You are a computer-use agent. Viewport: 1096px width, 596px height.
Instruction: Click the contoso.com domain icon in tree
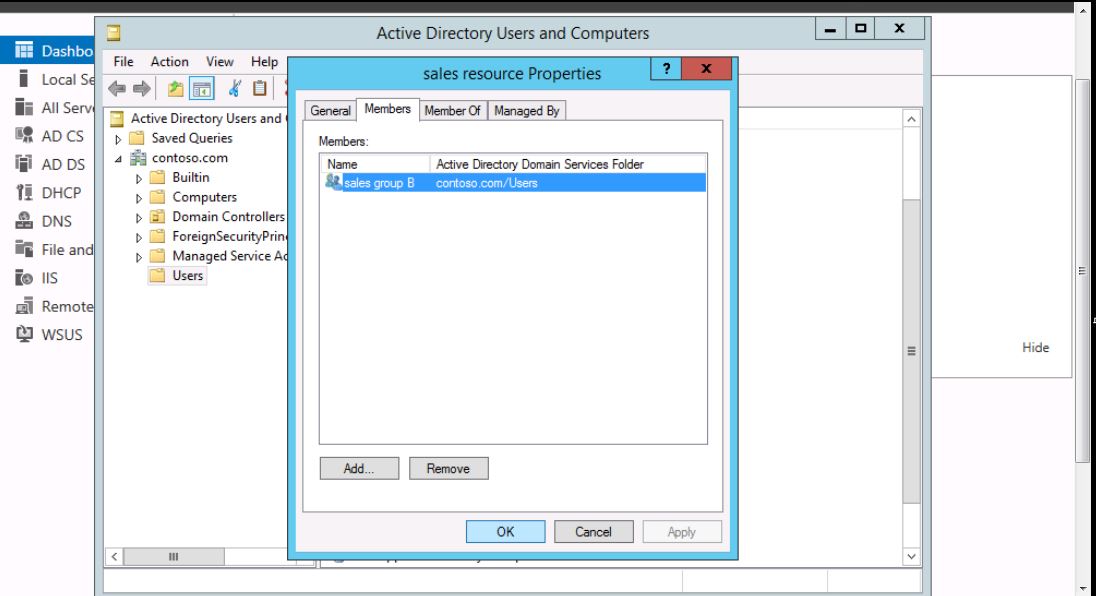138,158
